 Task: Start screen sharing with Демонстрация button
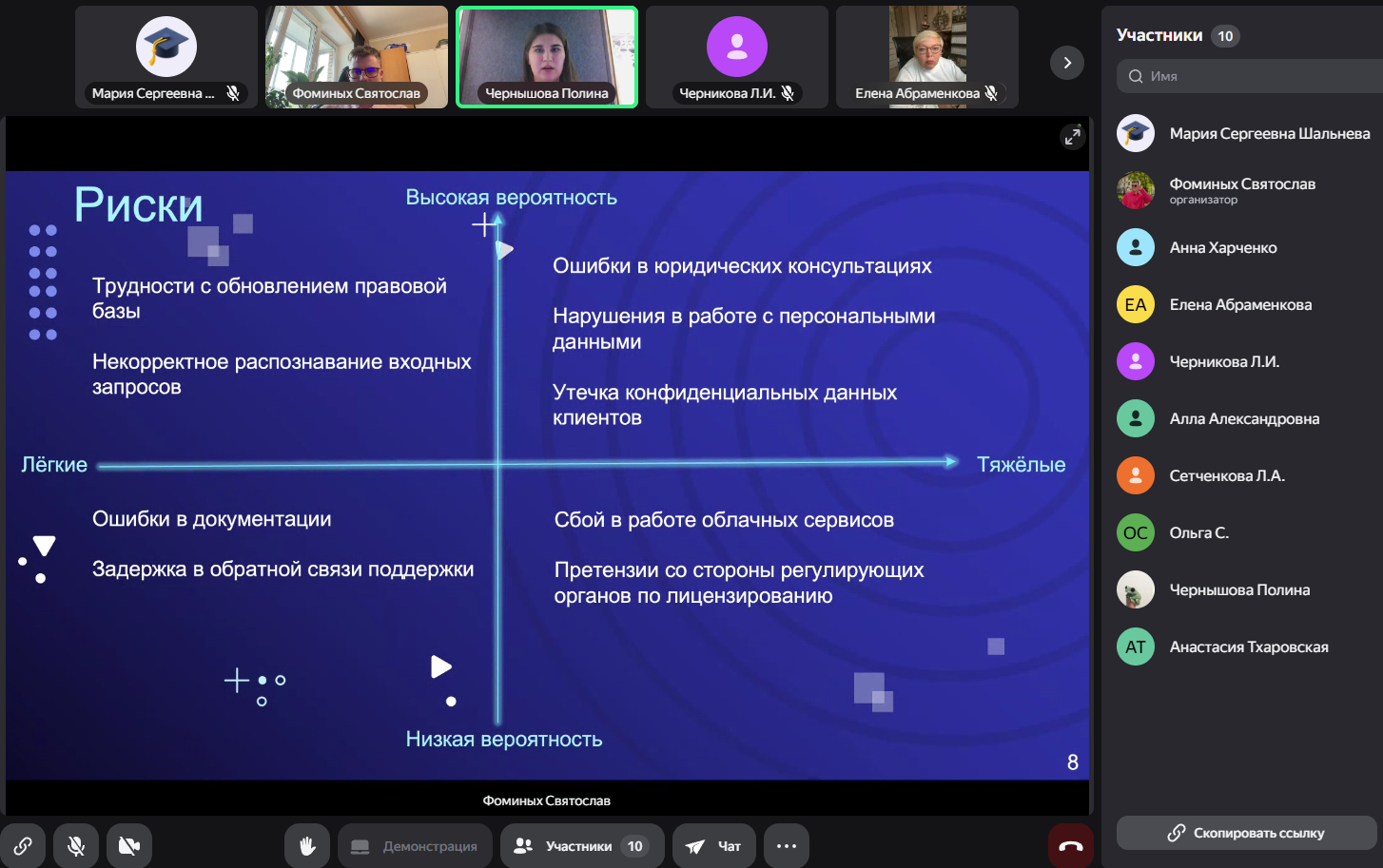point(415,846)
